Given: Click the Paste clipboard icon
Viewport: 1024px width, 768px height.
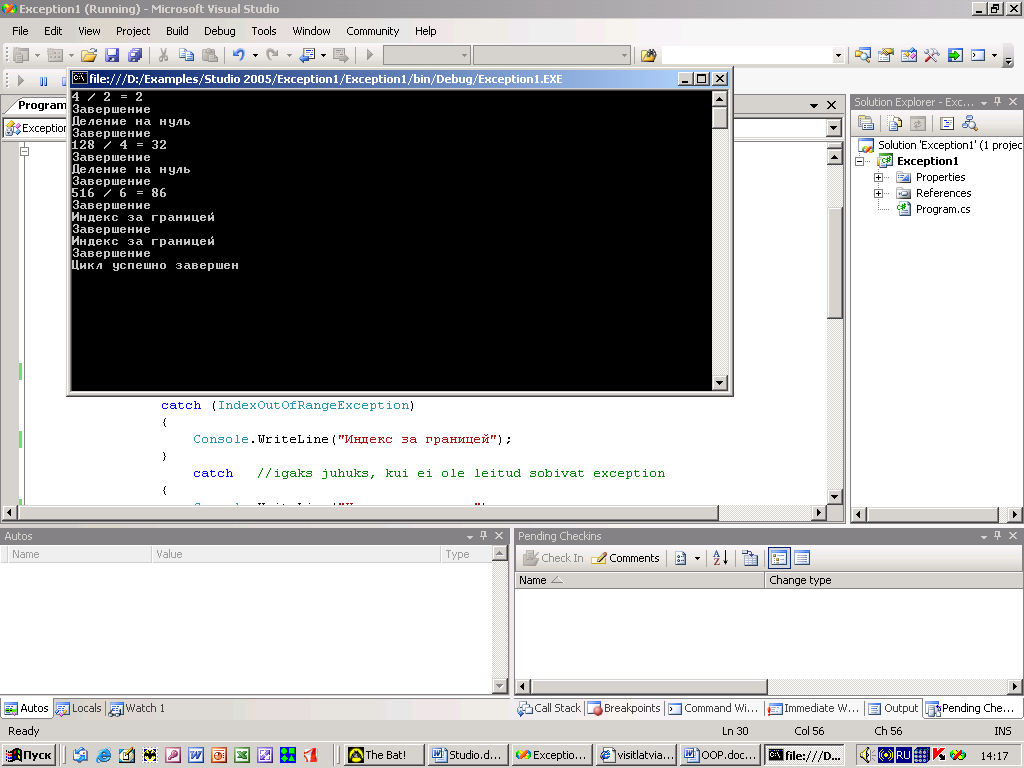Looking at the screenshot, I should point(210,56).
